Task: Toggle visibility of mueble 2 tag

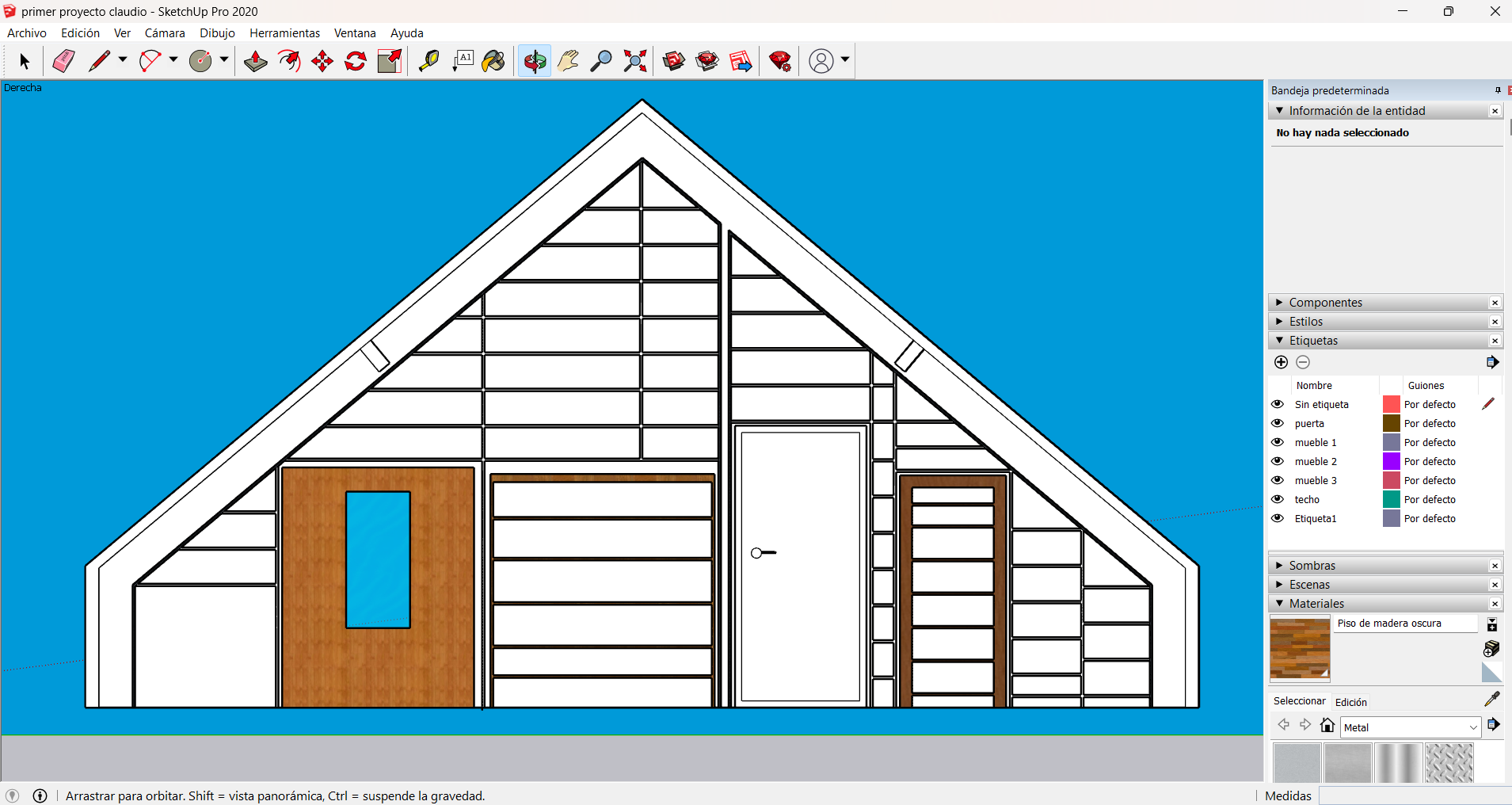Action: pyautogui.click(x=1278, y=461)
